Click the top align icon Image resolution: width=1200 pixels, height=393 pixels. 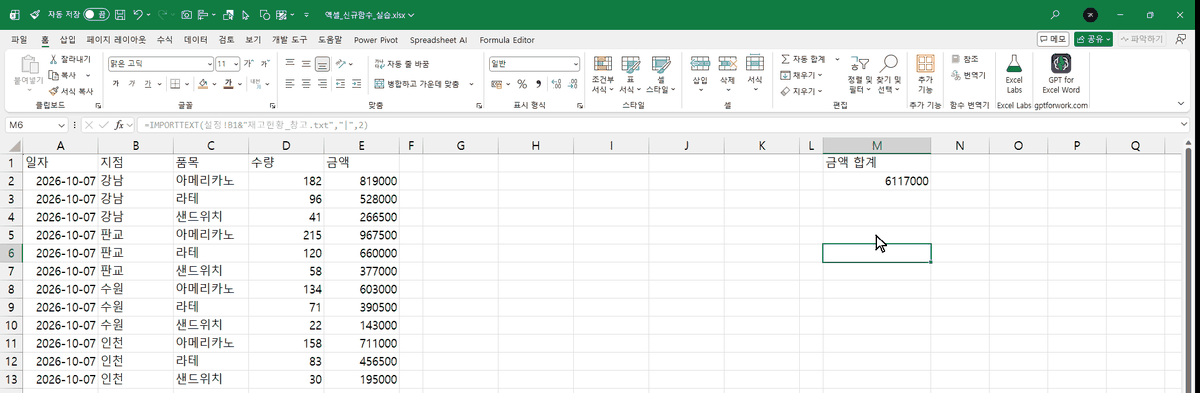[289, 63]
